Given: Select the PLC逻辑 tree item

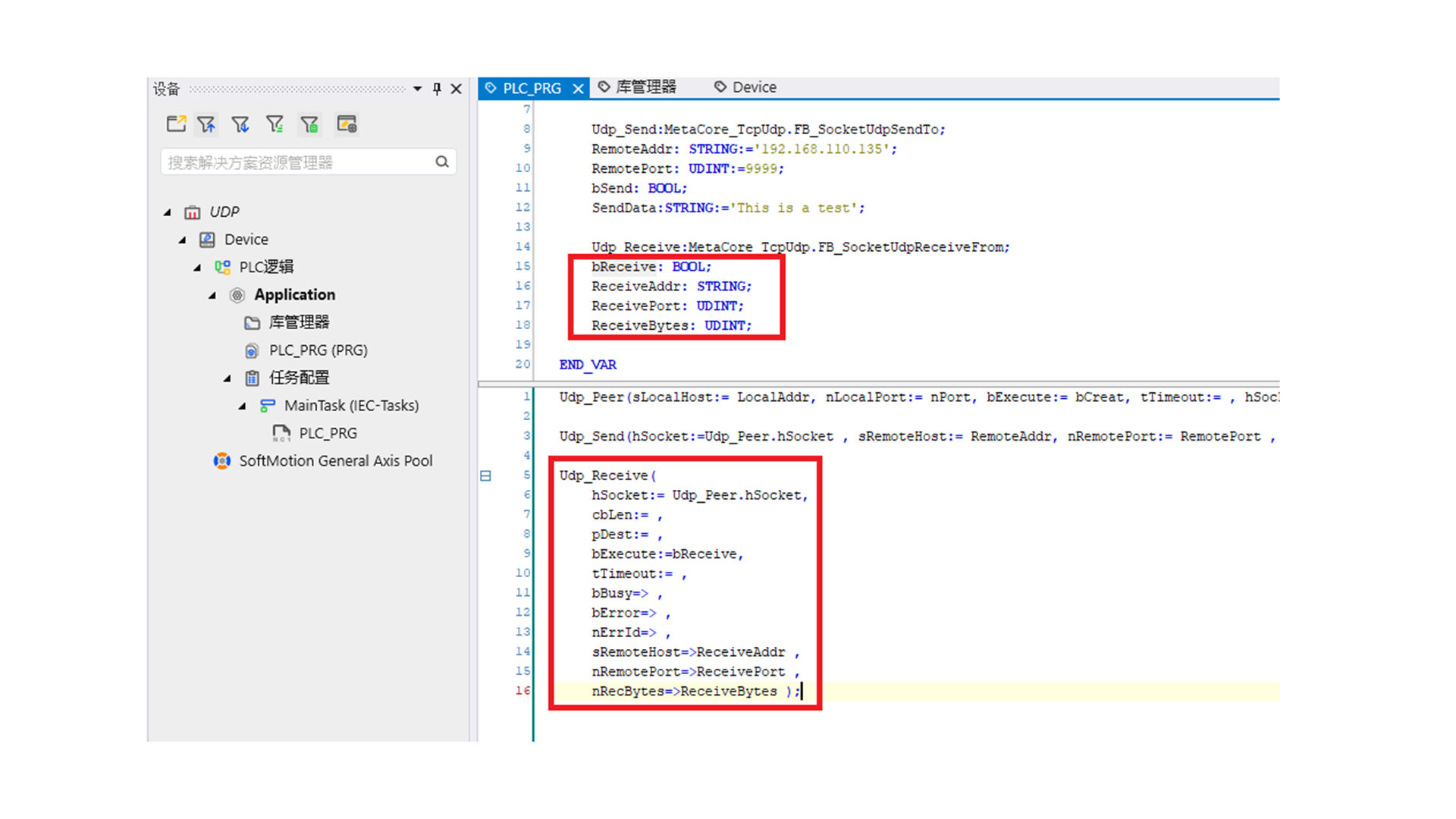Looking at the screenshot, I should [x=266, y=267].
